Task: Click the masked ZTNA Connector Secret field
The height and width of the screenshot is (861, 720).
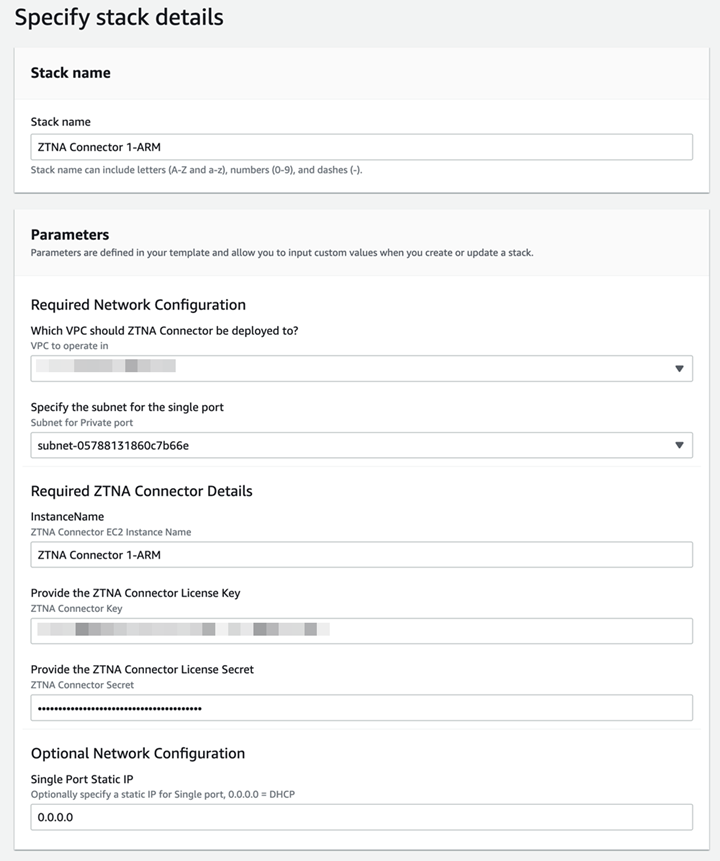Action: 360,708
